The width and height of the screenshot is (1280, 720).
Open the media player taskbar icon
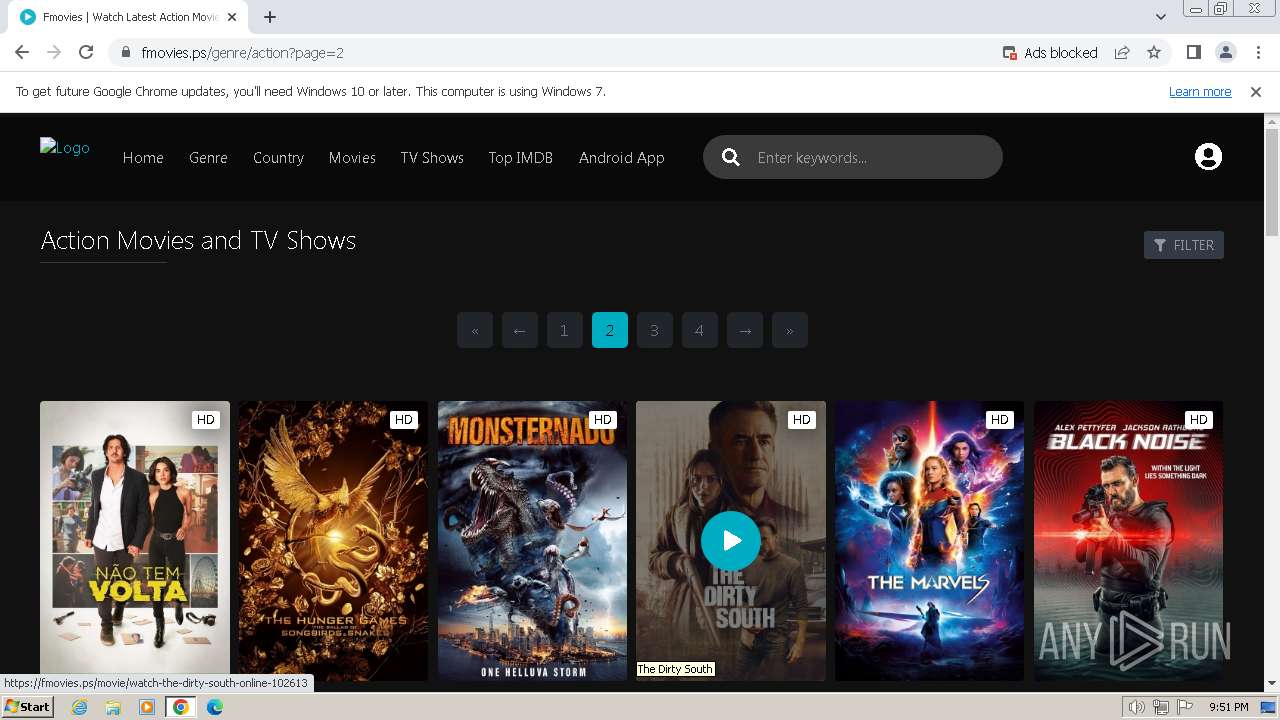[147, 707]
